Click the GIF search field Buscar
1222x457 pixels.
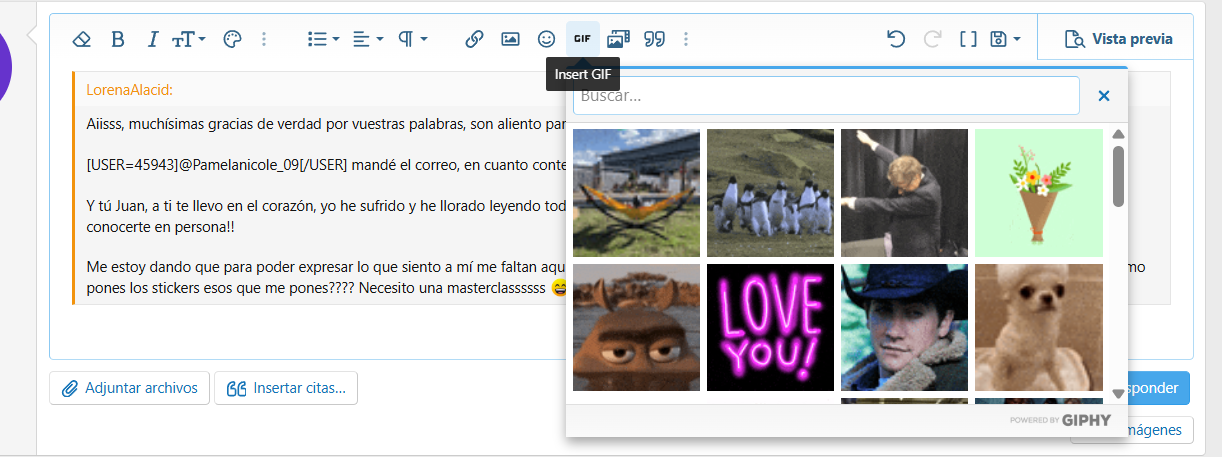tap(826, 96)
